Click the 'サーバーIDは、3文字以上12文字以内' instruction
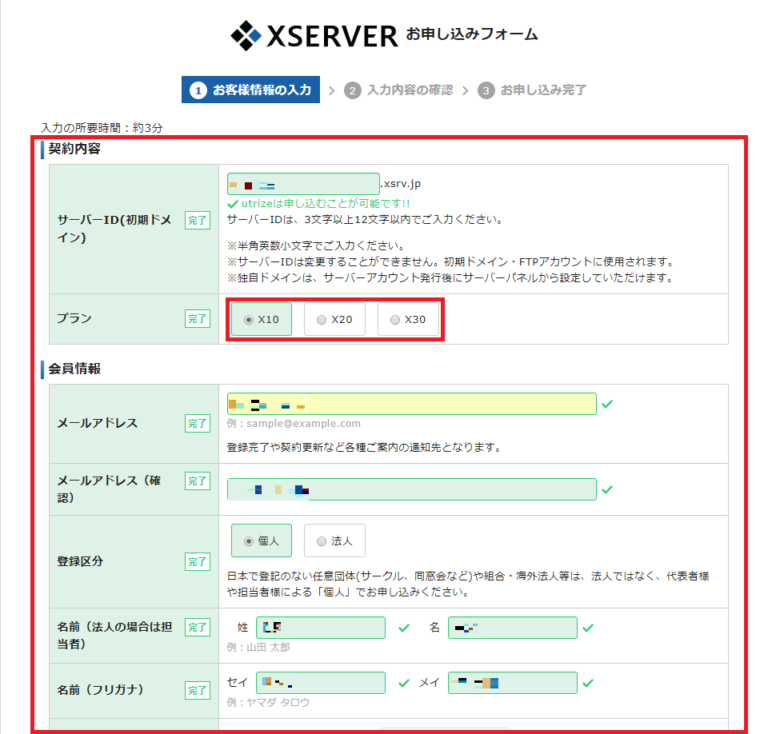The image size is (768, 734). point(365,219)
